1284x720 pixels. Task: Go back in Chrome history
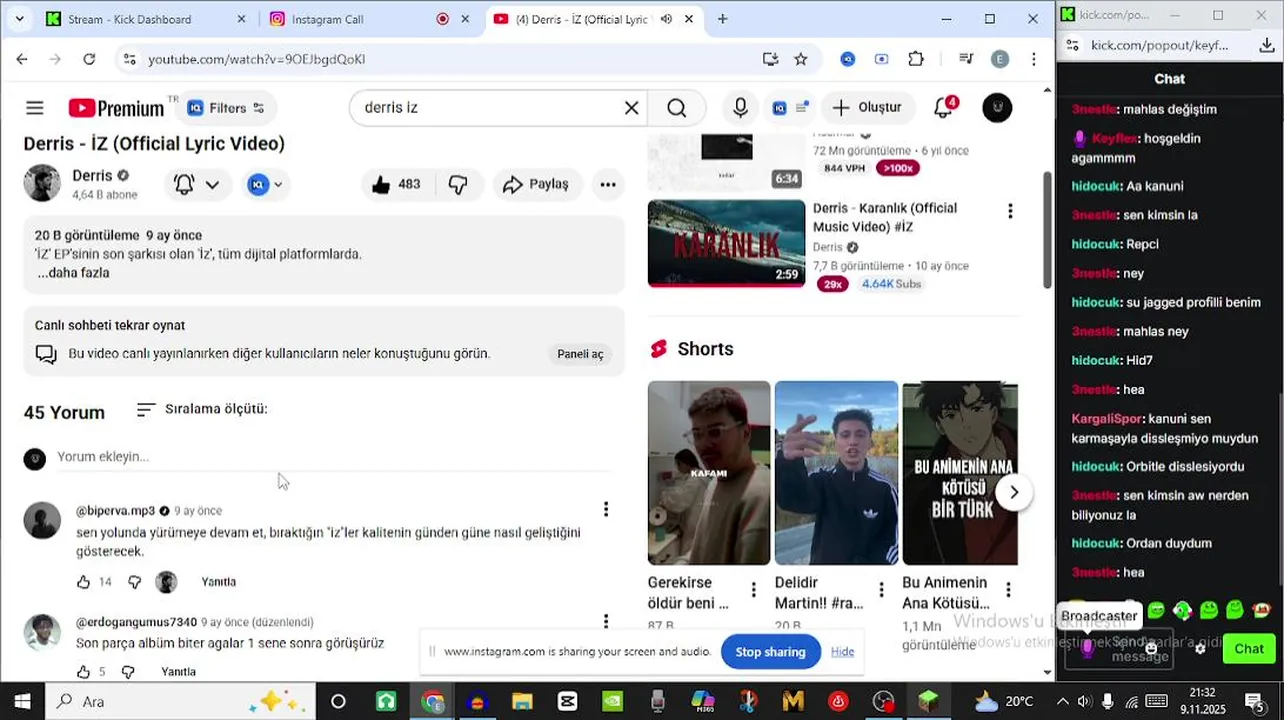tap(22, 59)
